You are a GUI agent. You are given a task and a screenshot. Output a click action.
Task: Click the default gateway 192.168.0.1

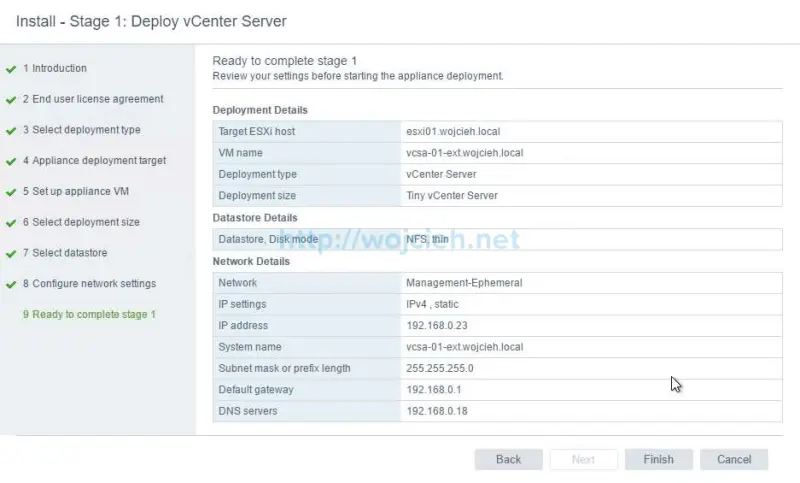pos(434,390)
